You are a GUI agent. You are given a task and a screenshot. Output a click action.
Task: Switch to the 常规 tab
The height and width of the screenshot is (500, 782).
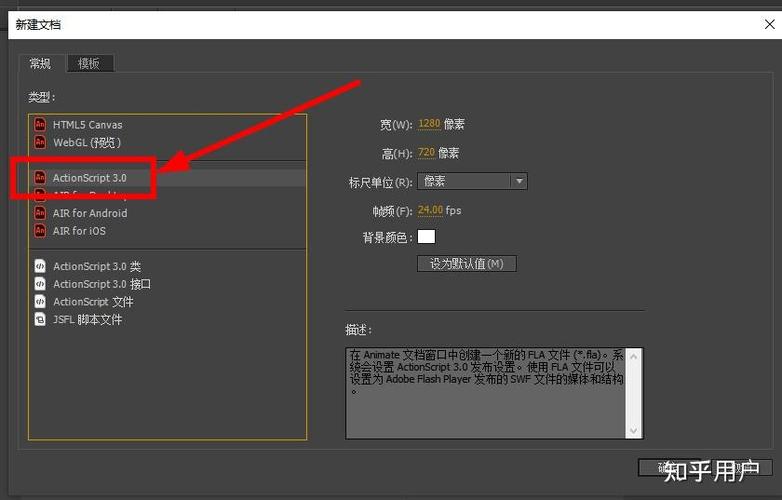pos(40,63)
